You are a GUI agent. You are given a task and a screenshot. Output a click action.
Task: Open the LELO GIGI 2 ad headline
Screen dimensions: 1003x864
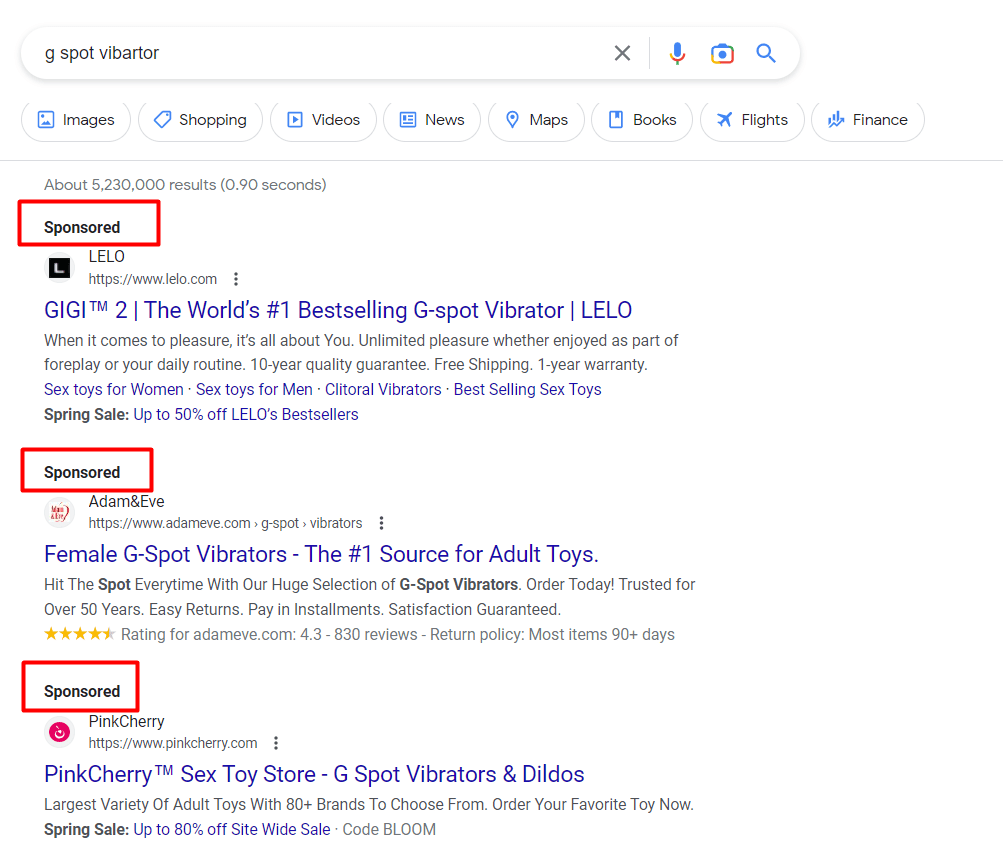338,310
